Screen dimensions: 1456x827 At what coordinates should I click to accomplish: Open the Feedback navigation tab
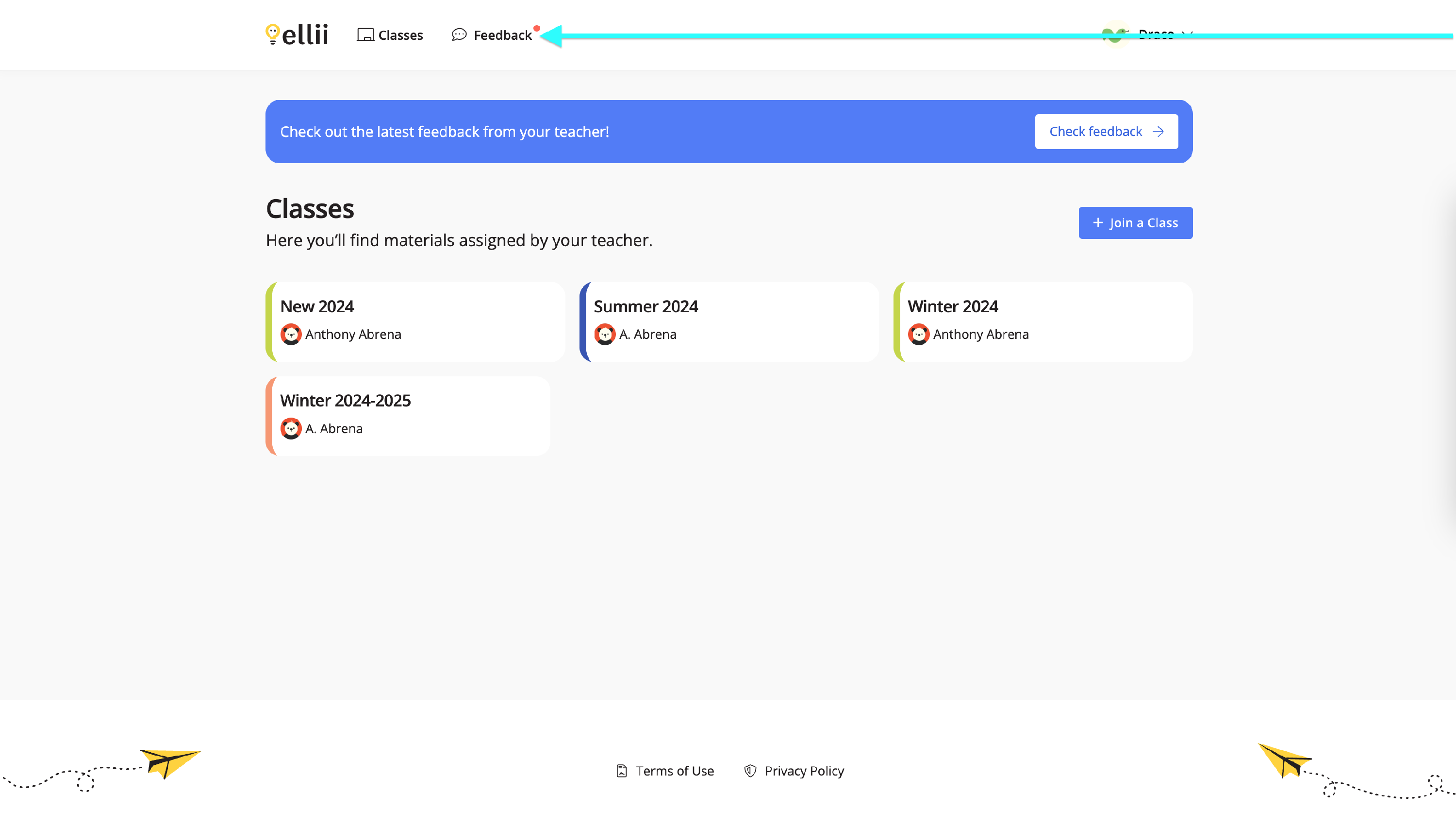[502, 35]
